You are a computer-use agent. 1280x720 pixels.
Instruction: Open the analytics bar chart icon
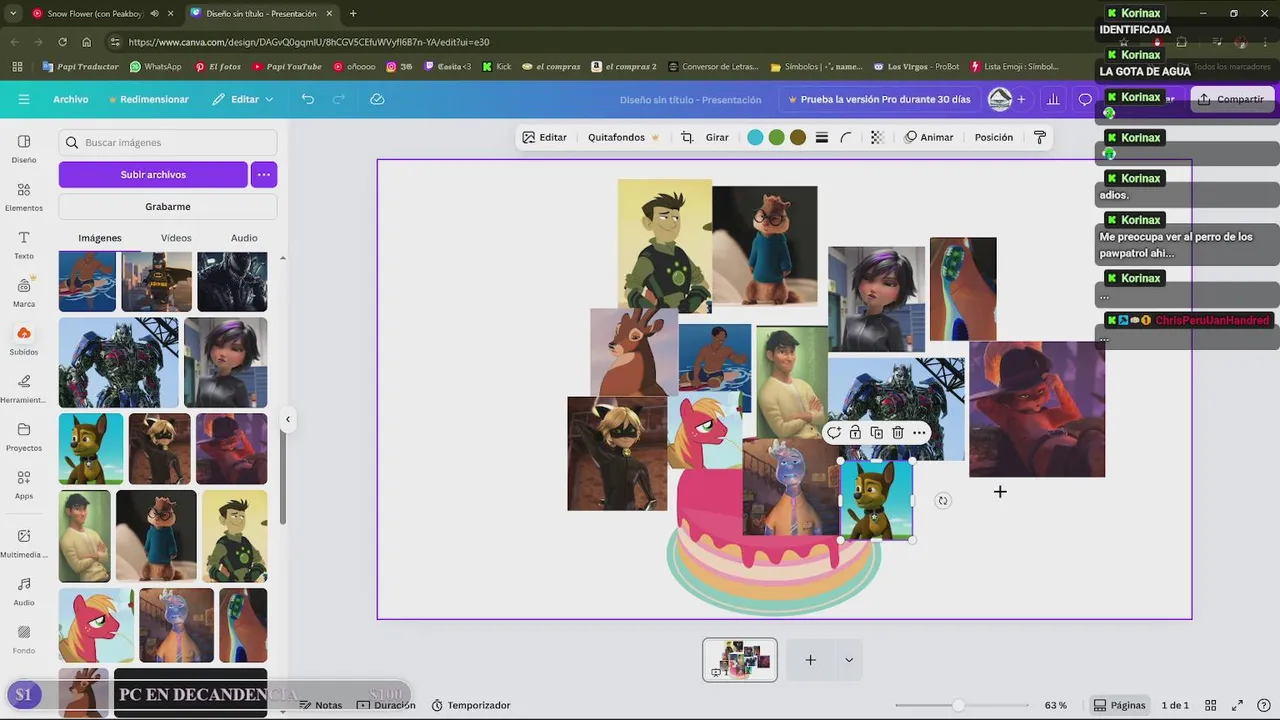point(1053,99)
